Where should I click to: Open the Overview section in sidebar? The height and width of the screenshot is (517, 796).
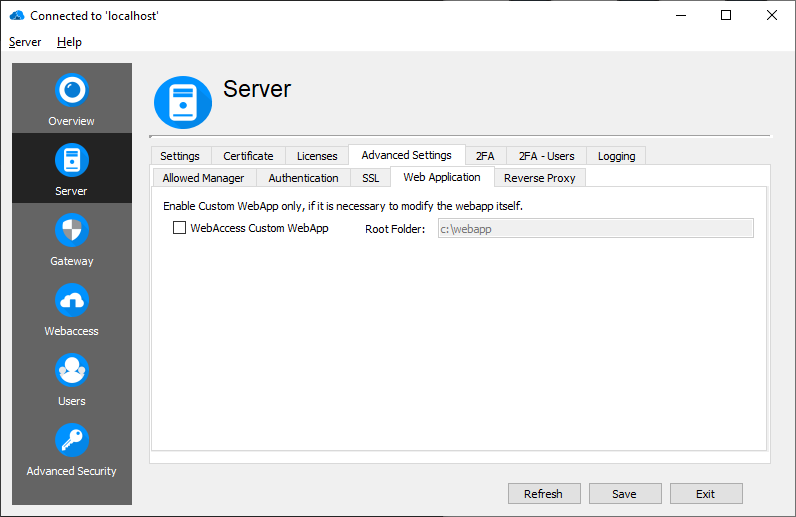(x=72, y=99)
